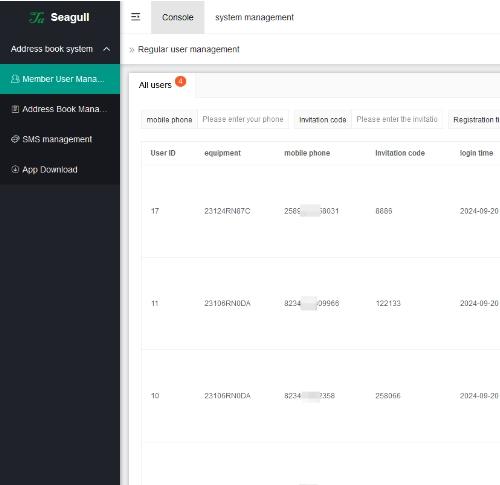The width and height of the screenshot is (500, 485).
Task: Click invitation code 122133
Action: click(x=388, y=303)
